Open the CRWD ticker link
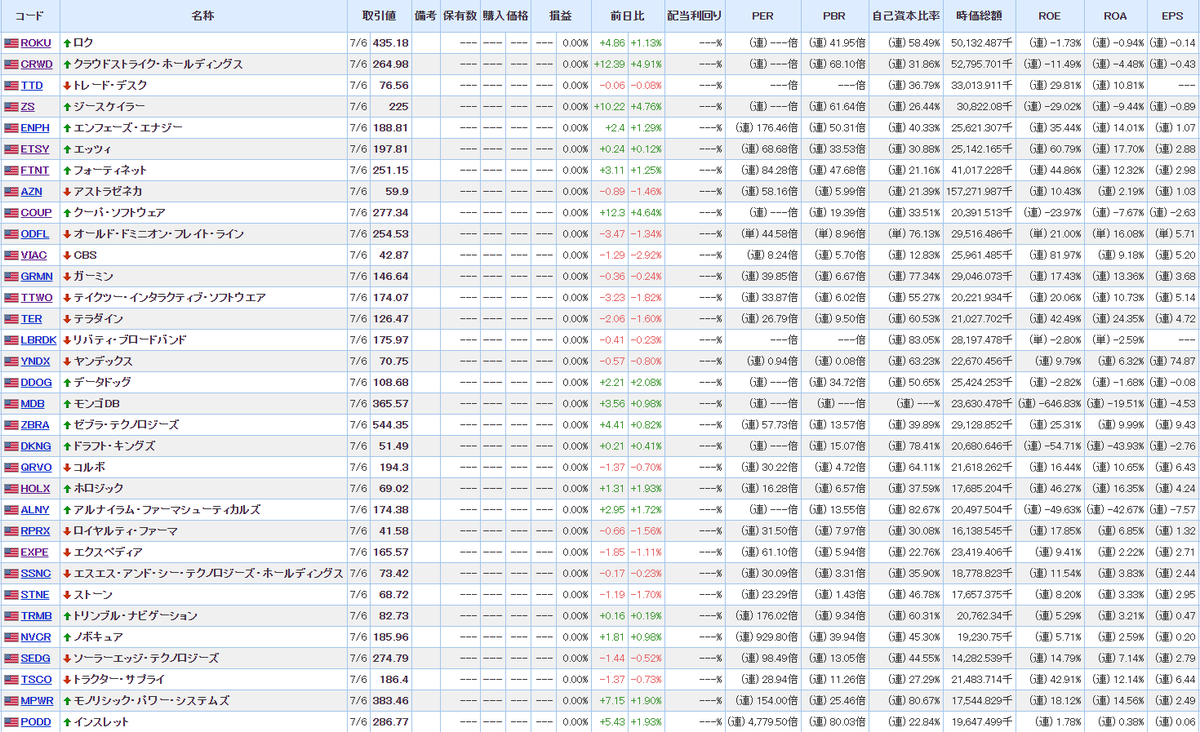Image resolution: width=1200 pixels, height=732 pixels. point(37,64)
